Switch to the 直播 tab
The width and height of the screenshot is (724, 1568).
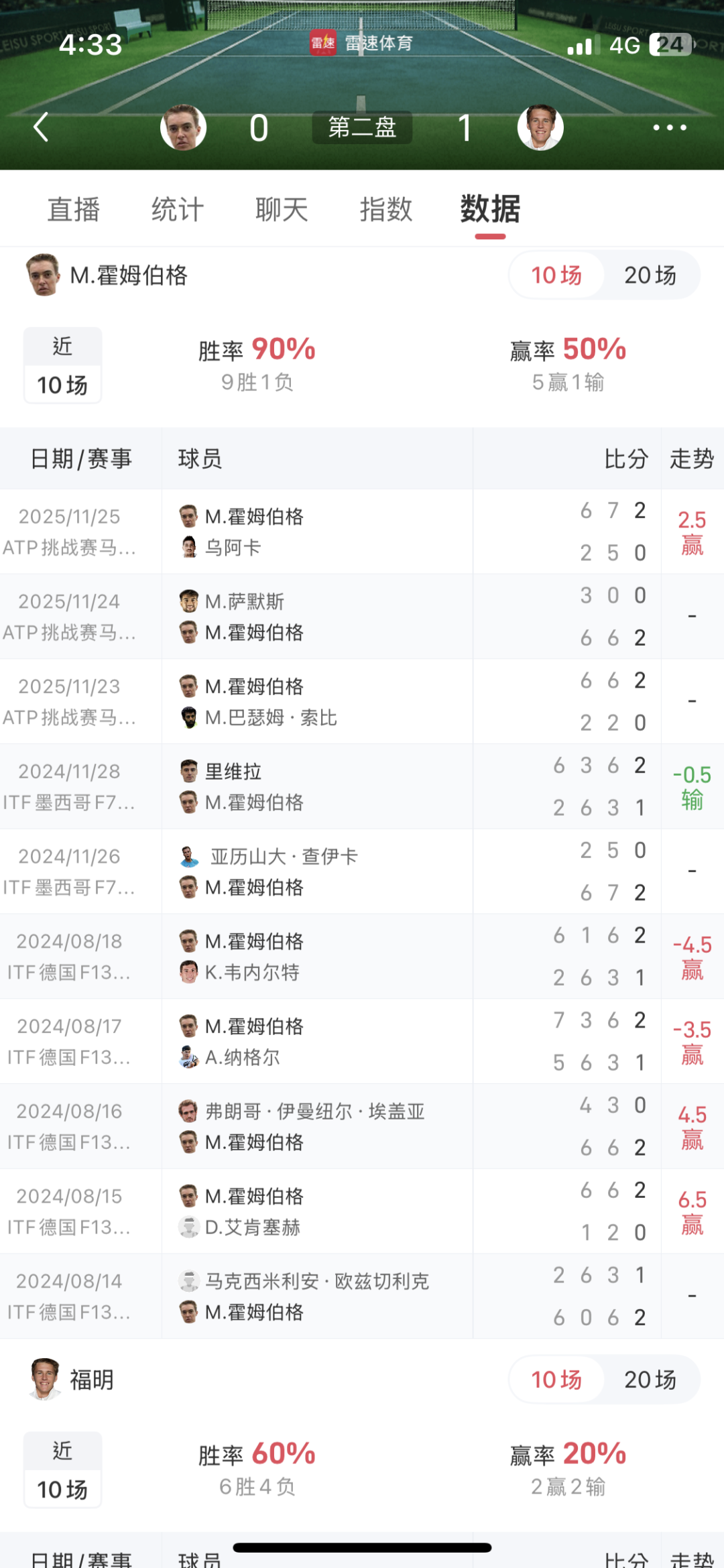coord(74,209)
